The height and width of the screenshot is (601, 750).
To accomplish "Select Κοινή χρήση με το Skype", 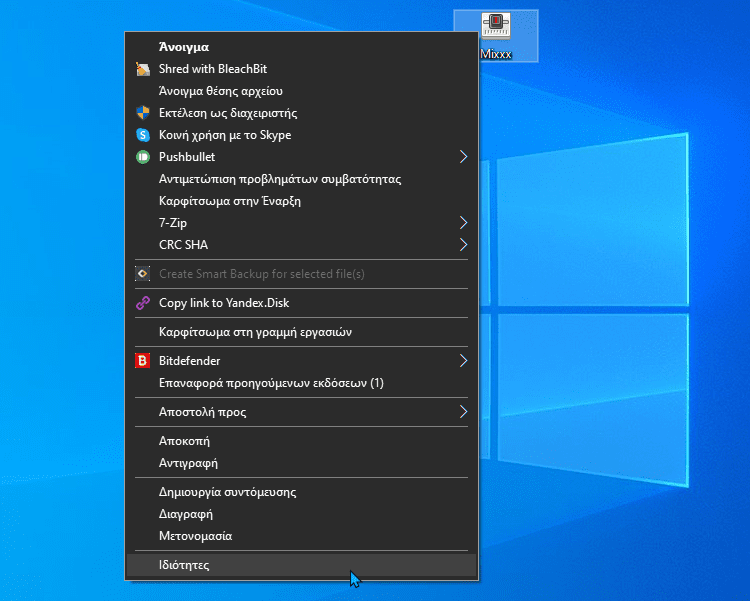I will click(x=302, y=135).
